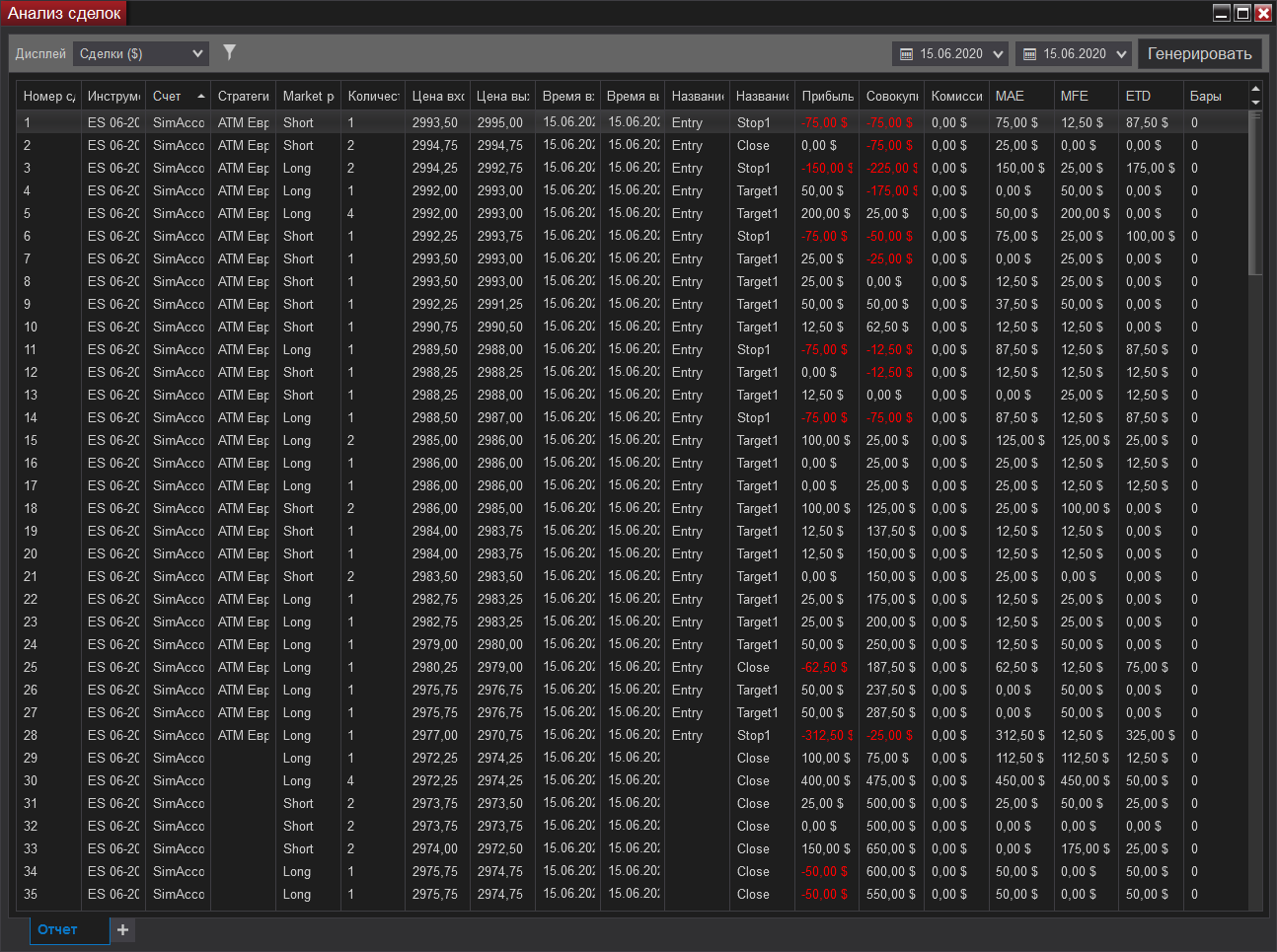Image resolution: width=1277 pixels, height=952 pixels.
Task: Sort by the Стратеги column header
Action: (244, 96)
